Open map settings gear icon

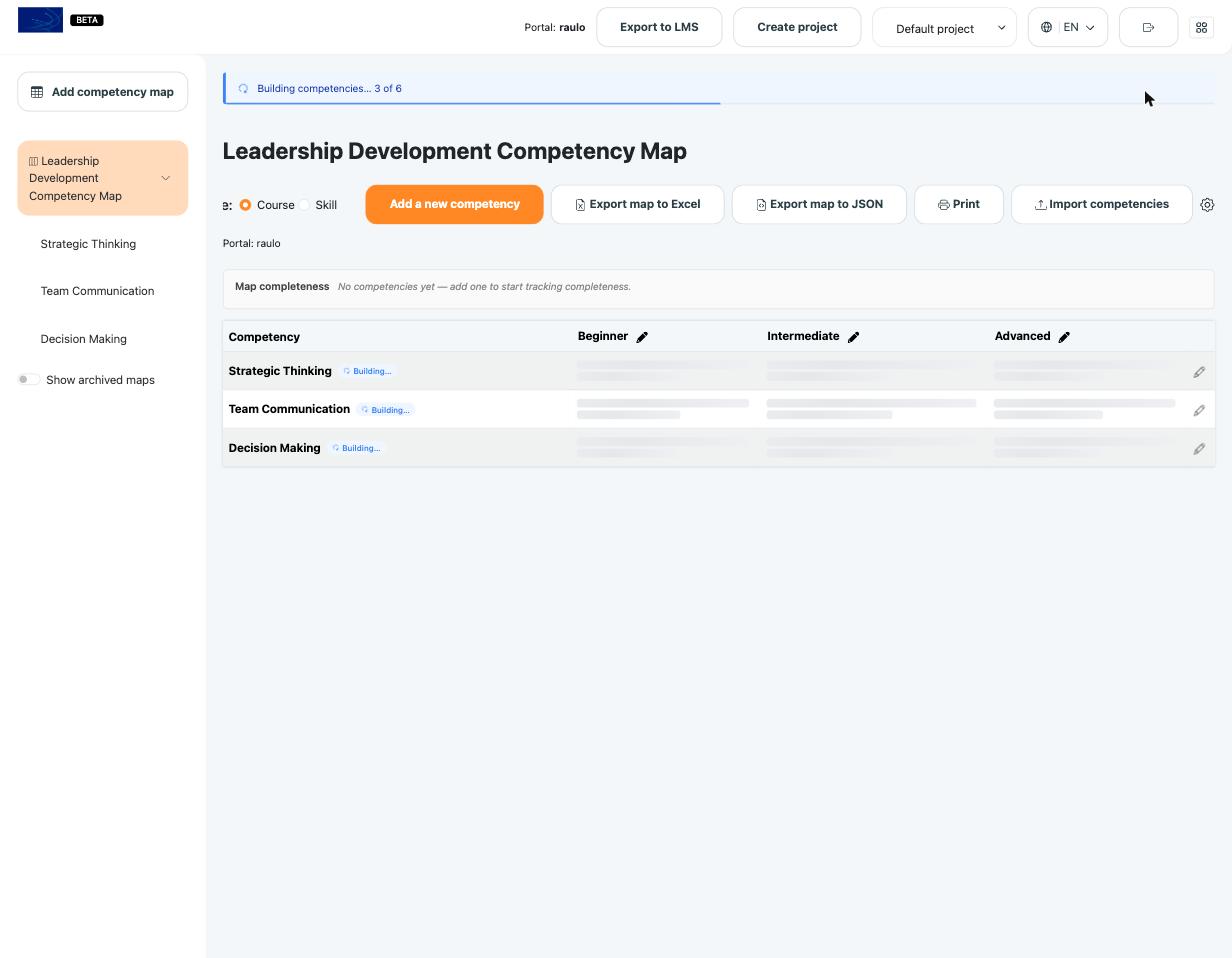pos(1207,204)
